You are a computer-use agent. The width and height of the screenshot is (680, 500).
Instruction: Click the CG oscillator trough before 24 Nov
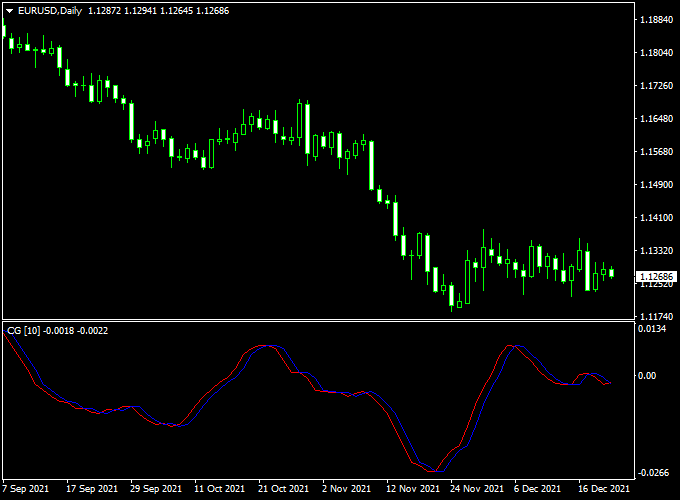[x=431, y=470]
